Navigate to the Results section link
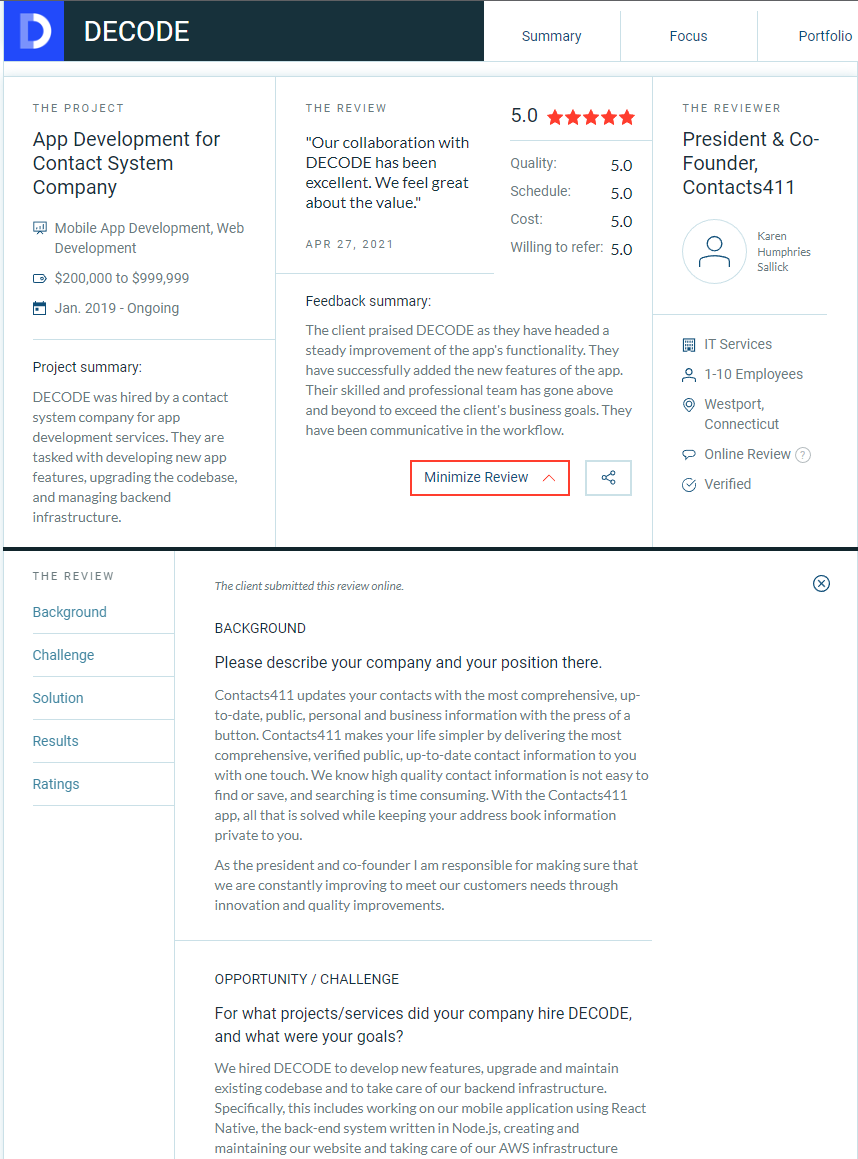 55,741
